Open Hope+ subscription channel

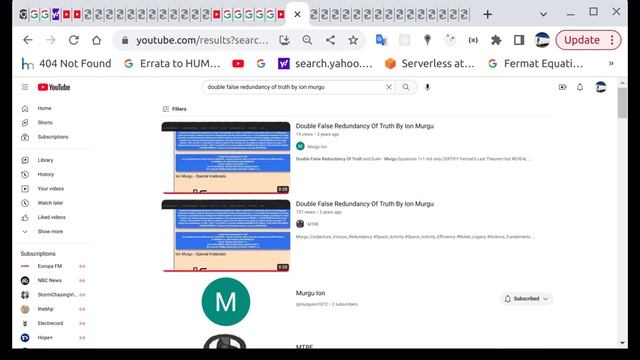coord(45,338)
